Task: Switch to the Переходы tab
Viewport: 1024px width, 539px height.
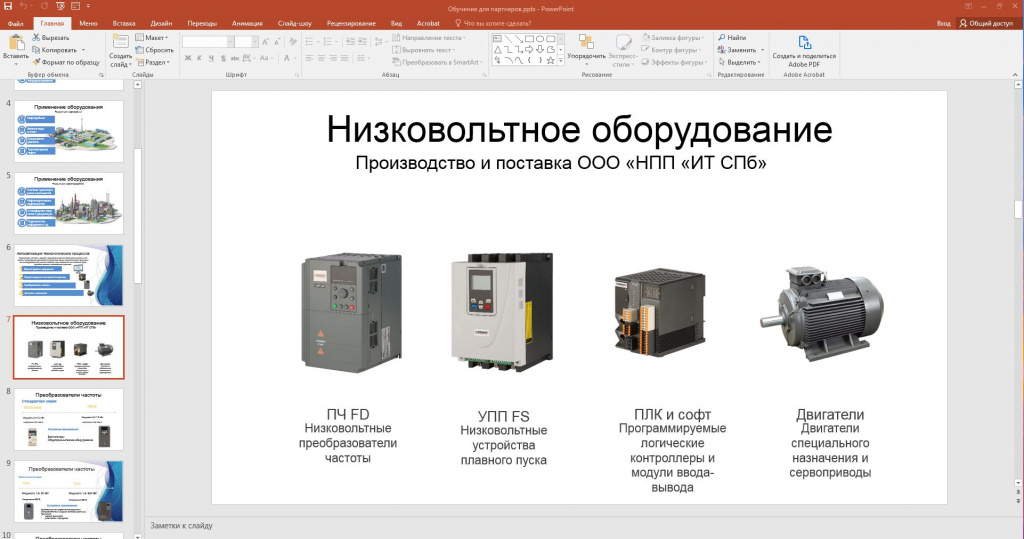Action: point(202,23)
